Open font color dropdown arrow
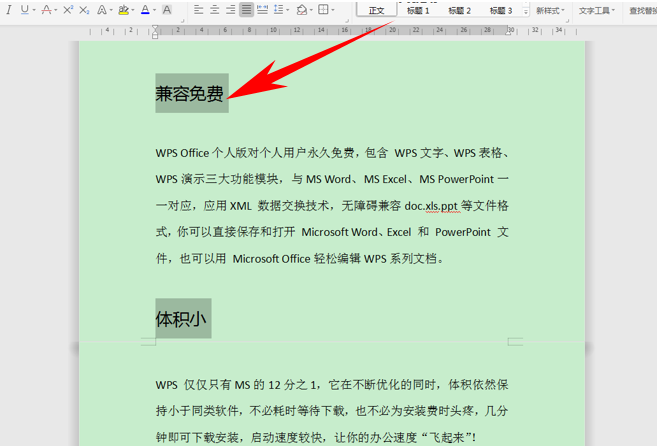Image resolution: width=657 pixels, height=446 pixels. [x=154, y=10]
